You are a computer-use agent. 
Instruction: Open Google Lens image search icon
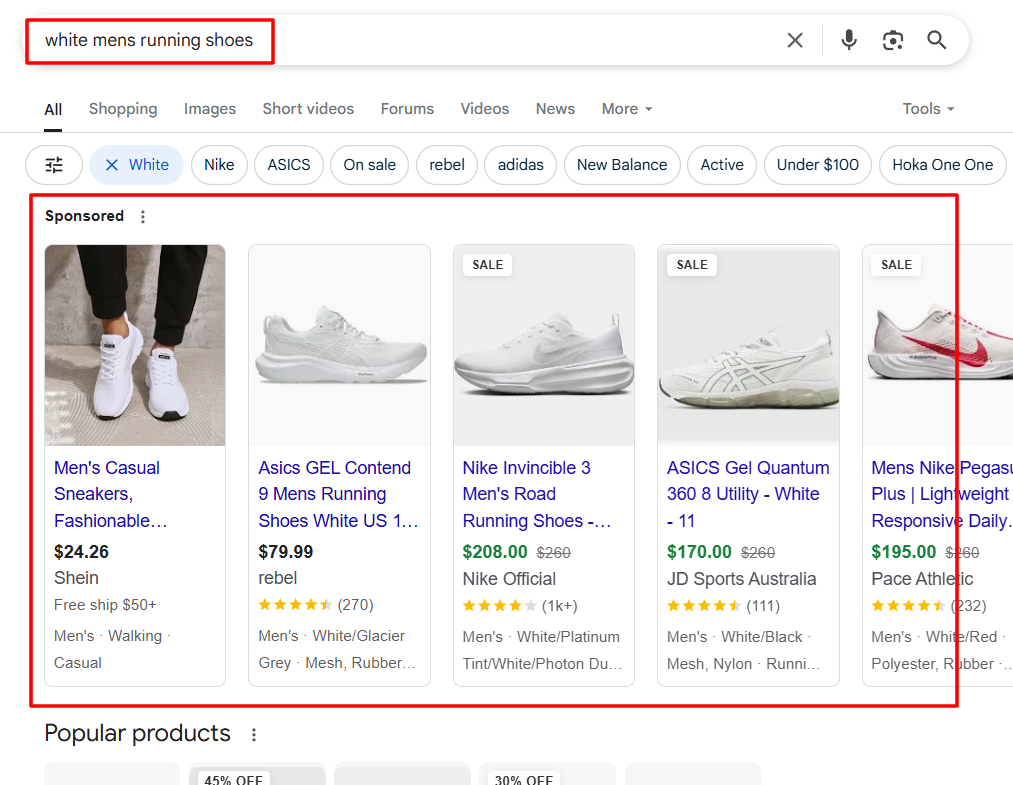[x=893, y=40]
